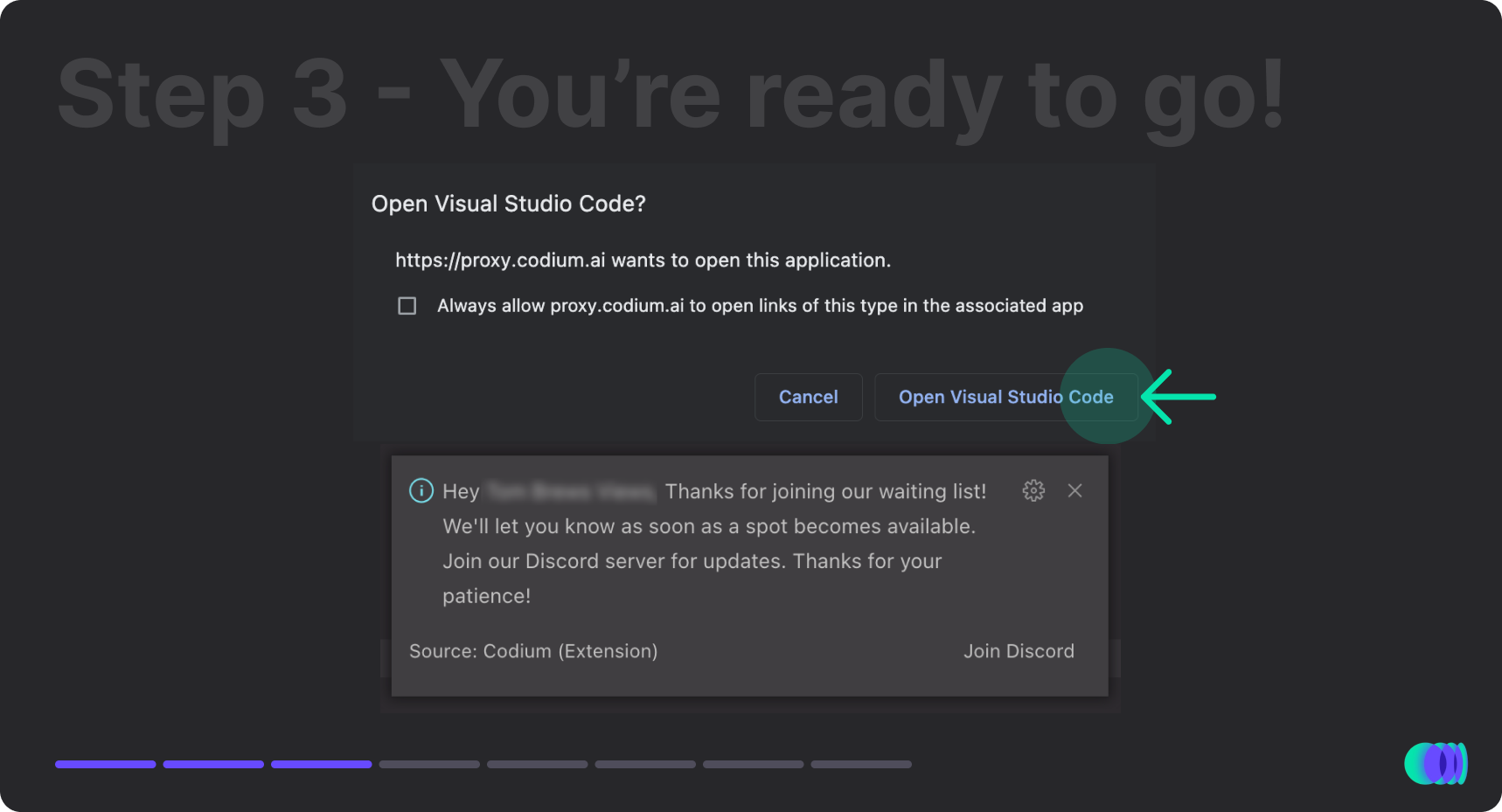
Task: Click the Codium logo icon
Action: coord(1436,763)
